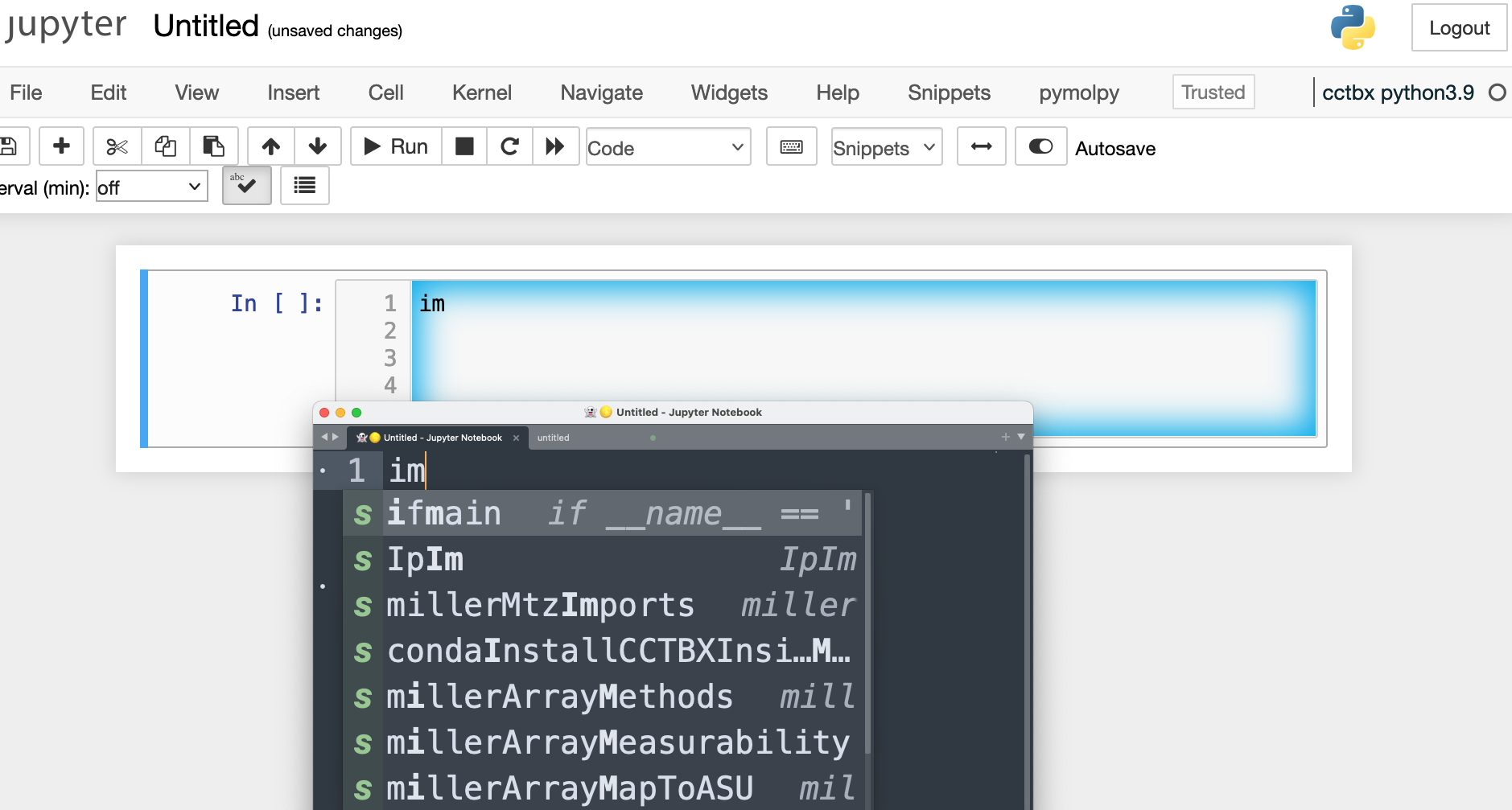Screen dimensions: 1512x810
Task: Save notebook with the floppy disk icon
Action: (10, 146)
